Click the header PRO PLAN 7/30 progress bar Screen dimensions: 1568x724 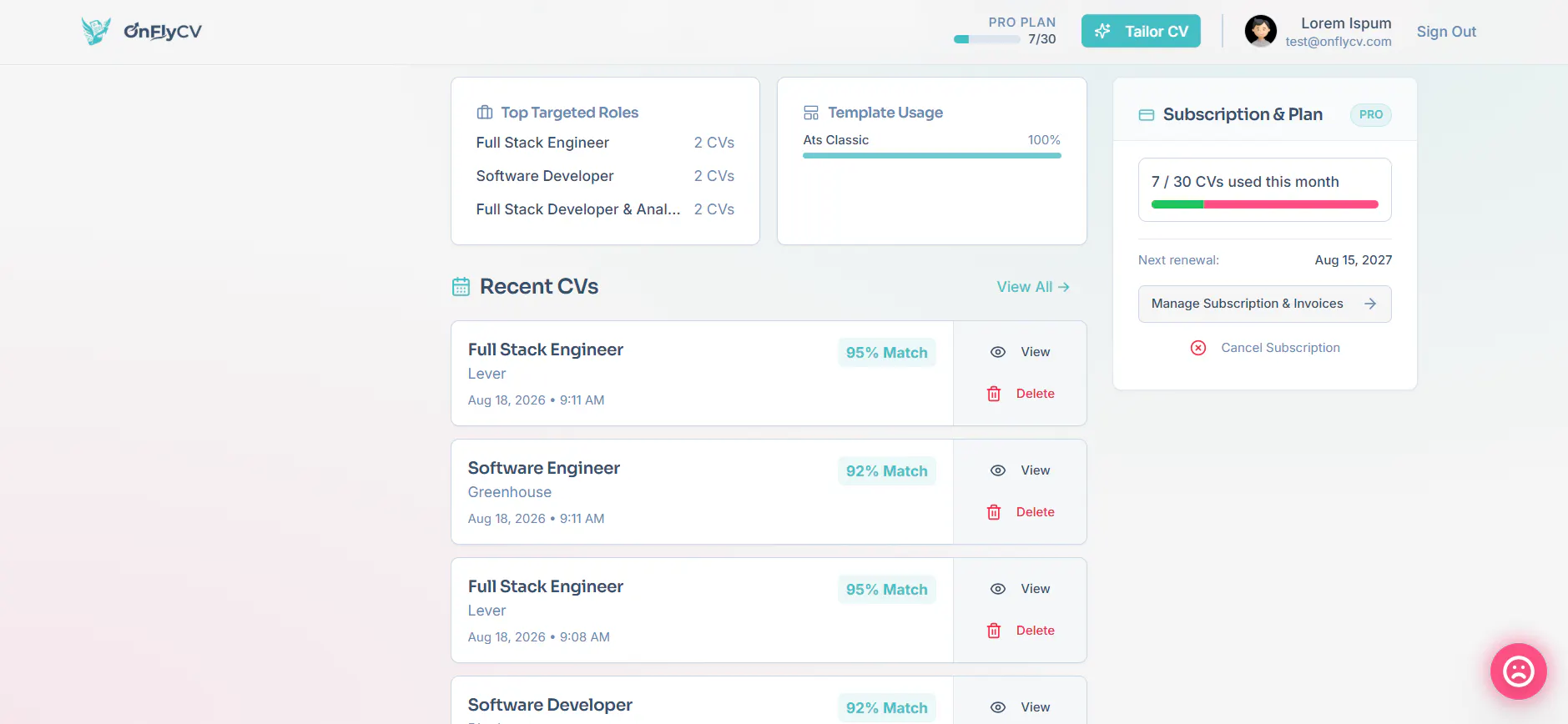coord(987,39)
